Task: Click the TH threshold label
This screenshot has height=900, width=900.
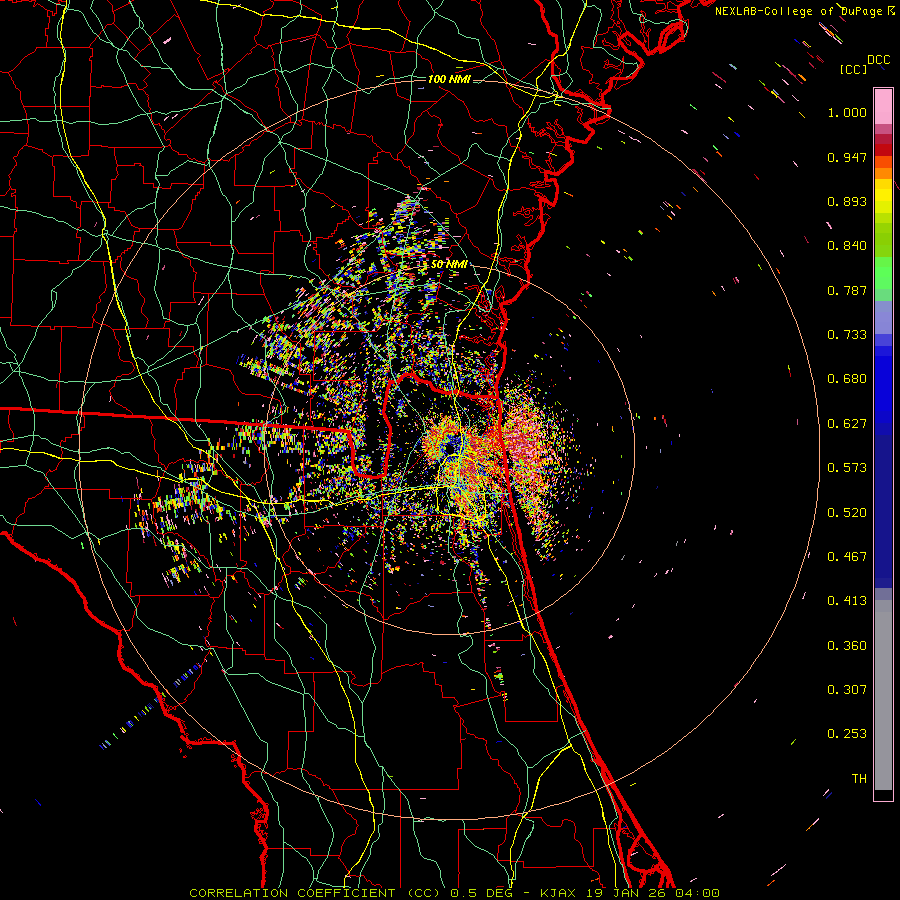Action: point(859,779)
